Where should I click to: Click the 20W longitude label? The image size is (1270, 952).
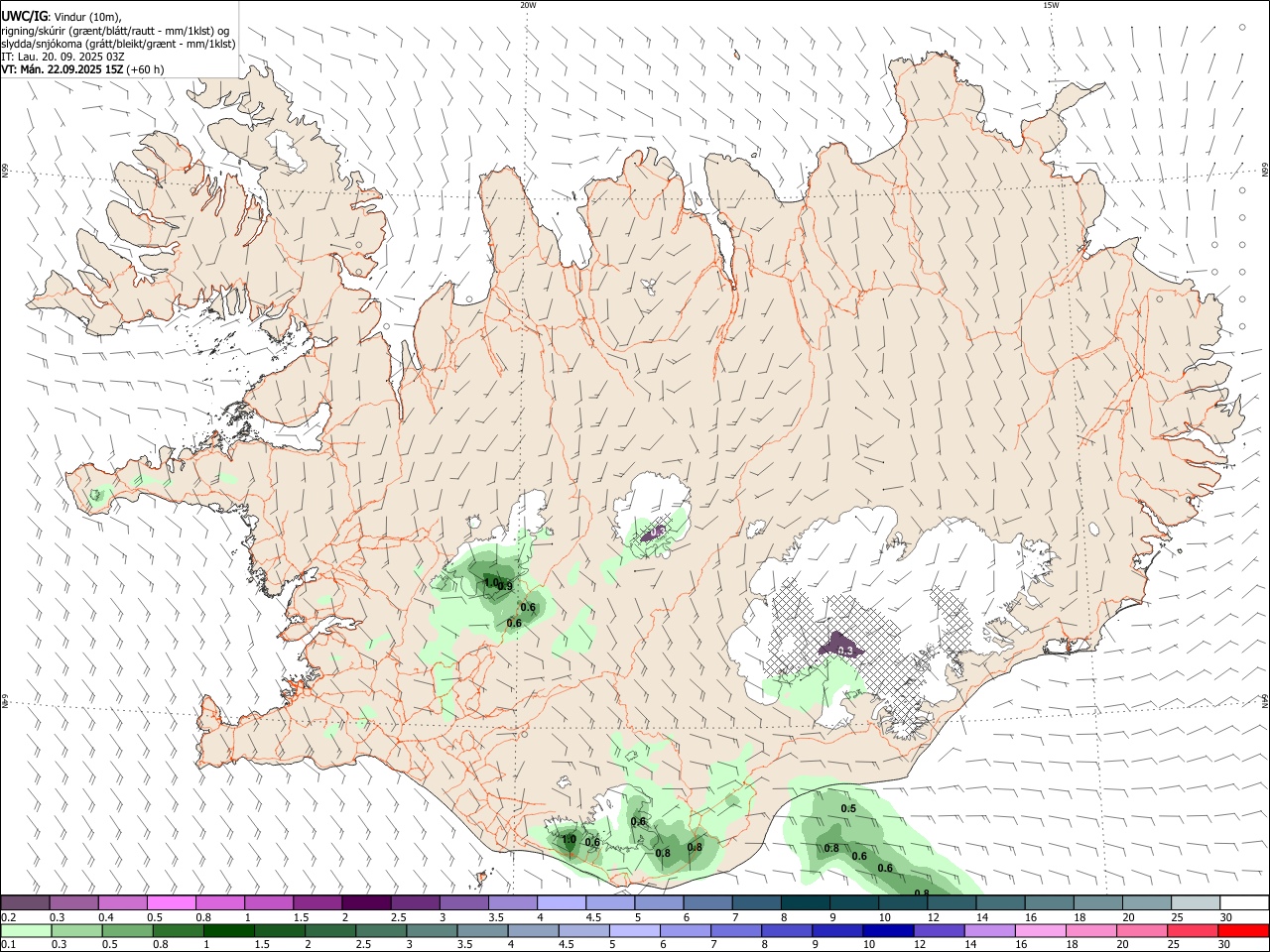tap(528, 5)
